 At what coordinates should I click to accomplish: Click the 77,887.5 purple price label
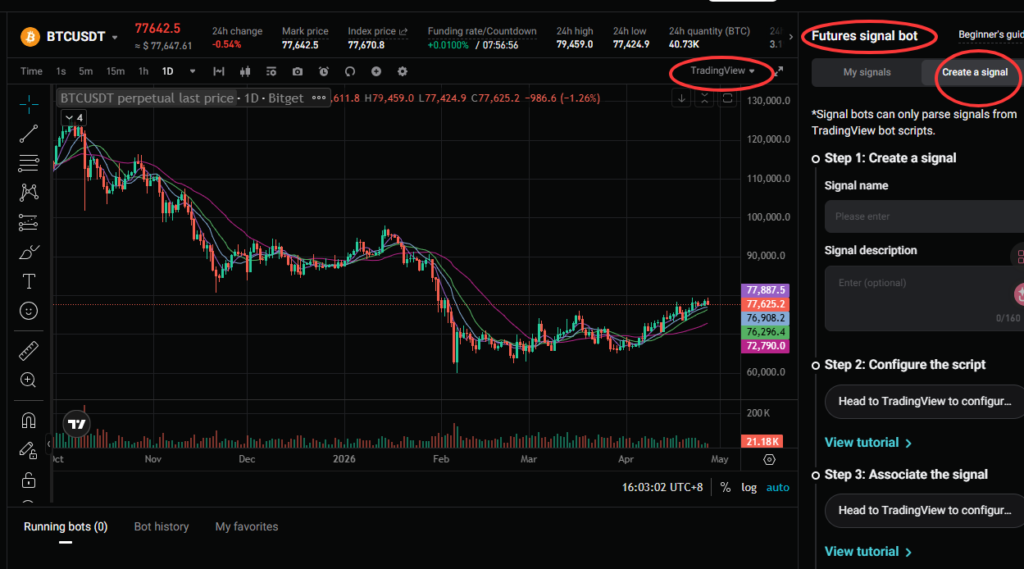[x=765, y=290]
